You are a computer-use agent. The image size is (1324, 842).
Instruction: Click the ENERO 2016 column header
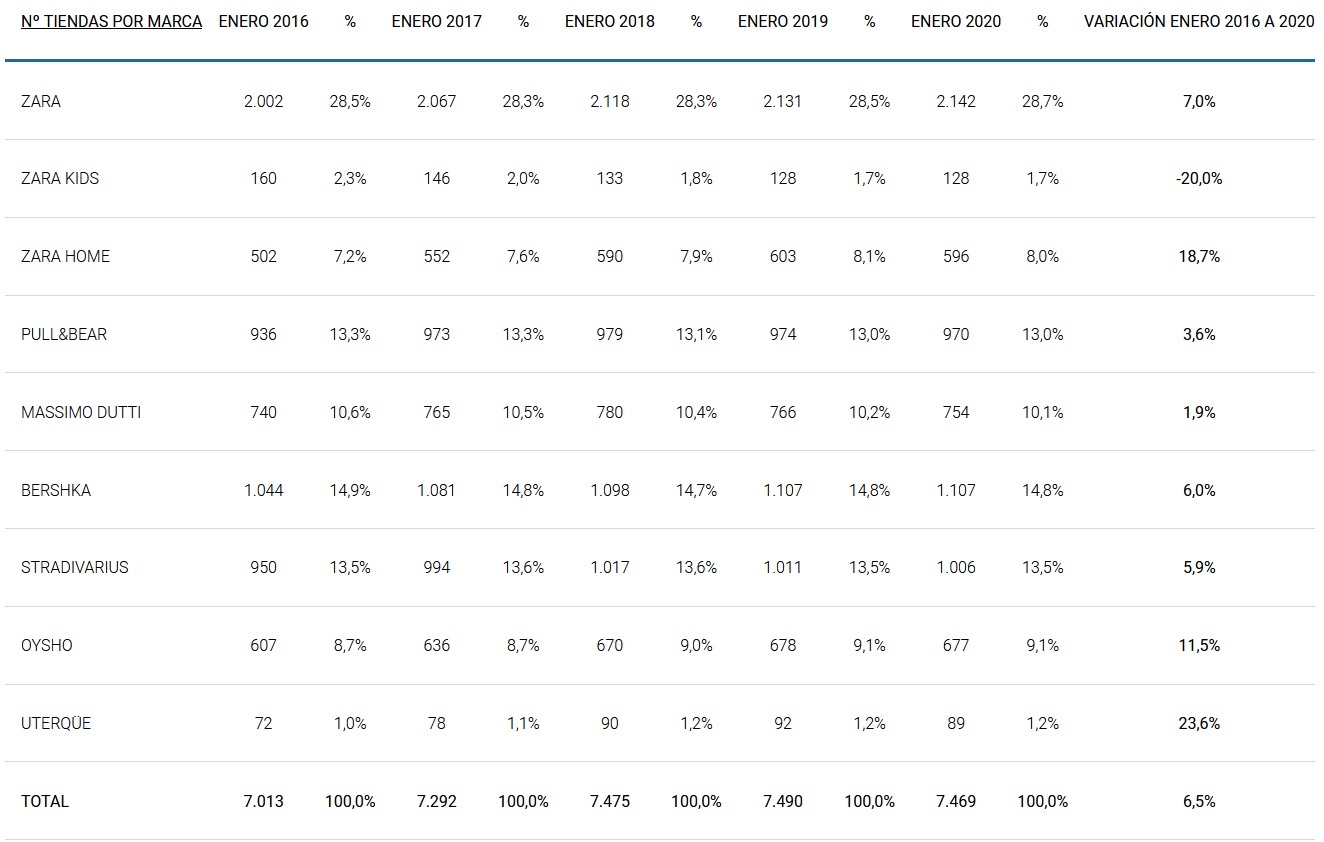[264, 22]
